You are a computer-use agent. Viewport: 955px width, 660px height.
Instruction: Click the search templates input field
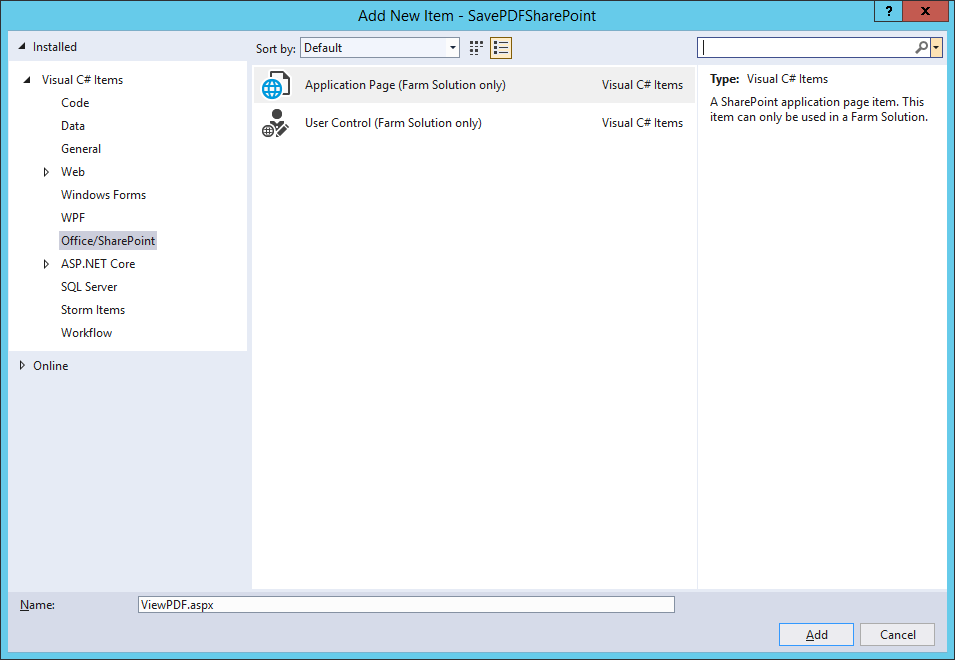click(x=807, y=47)
